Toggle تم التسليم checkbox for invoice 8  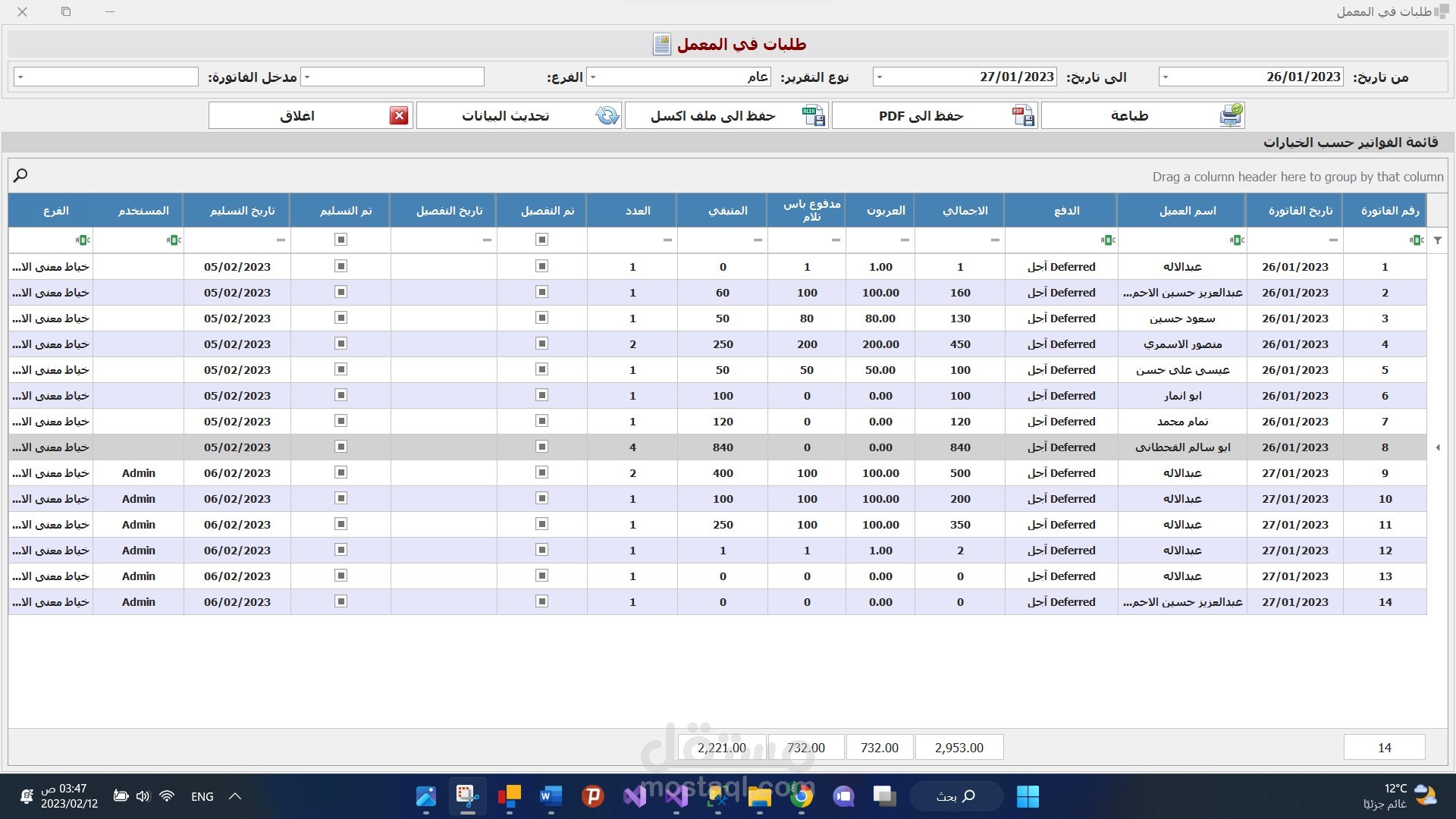click(x=341, y=447)
